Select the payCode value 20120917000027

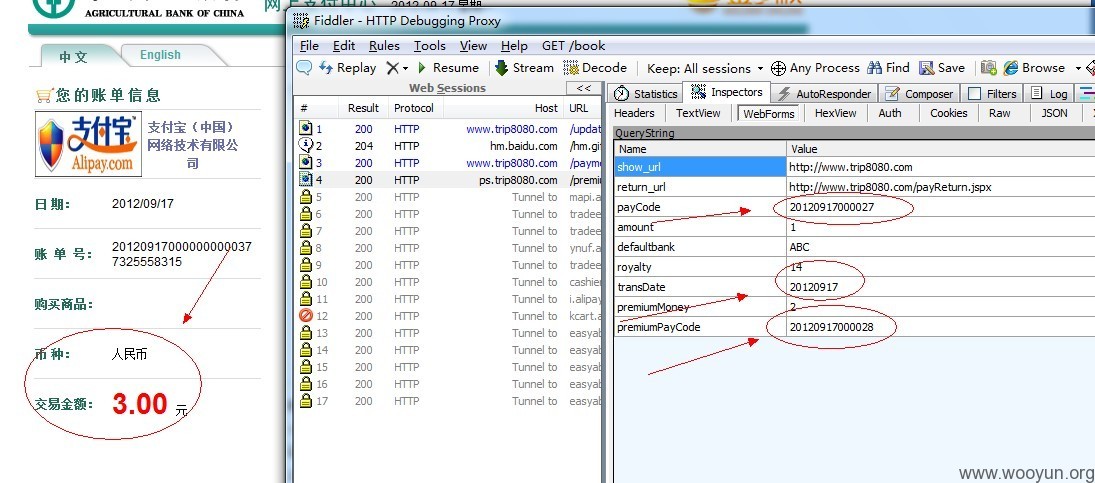point(832,207)
